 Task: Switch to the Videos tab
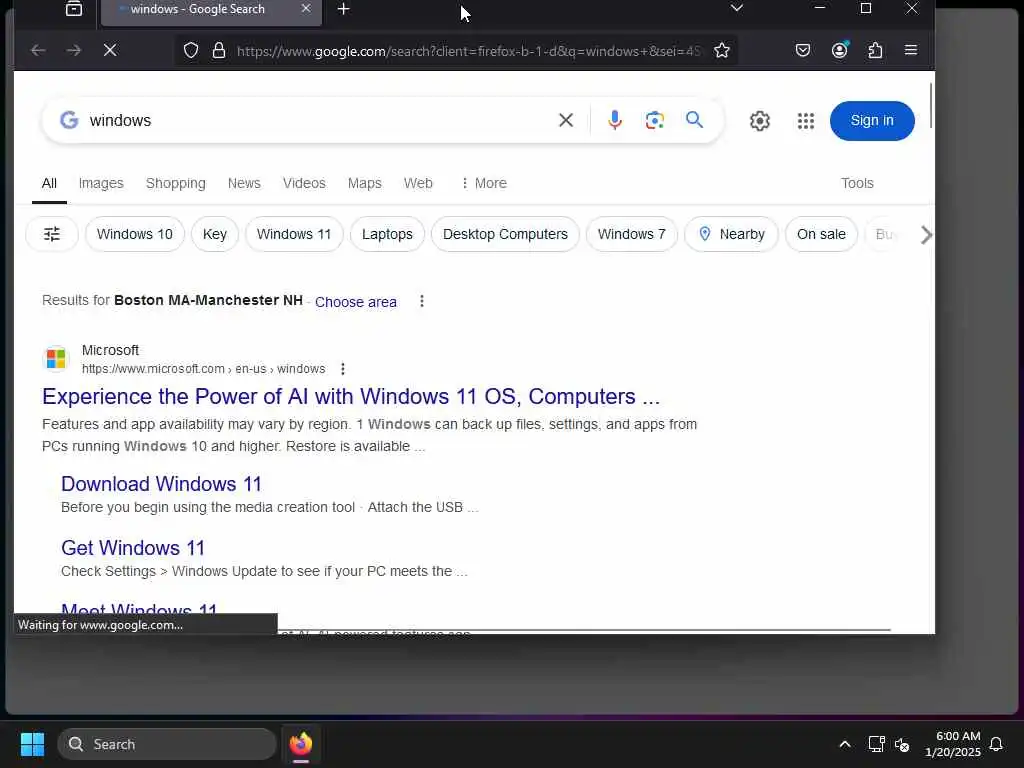click(x=304, y=184)
